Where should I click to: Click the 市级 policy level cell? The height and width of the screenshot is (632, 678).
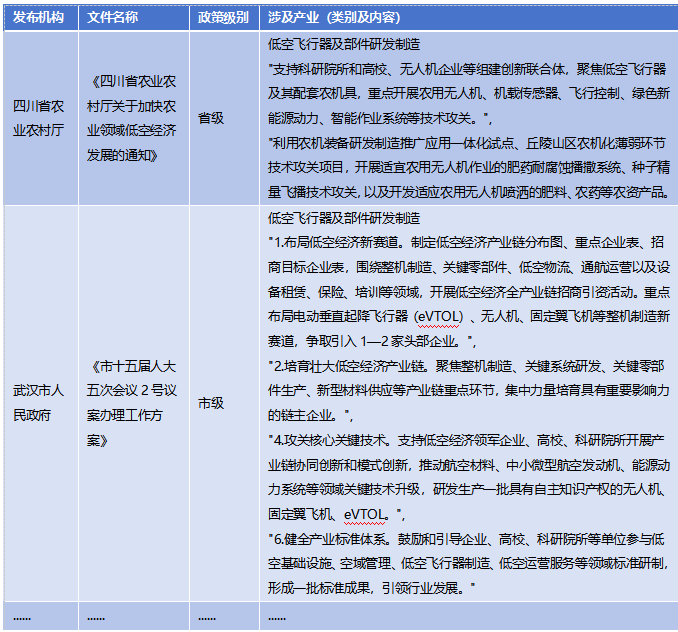pyautogui.click(x=211, y=403)
